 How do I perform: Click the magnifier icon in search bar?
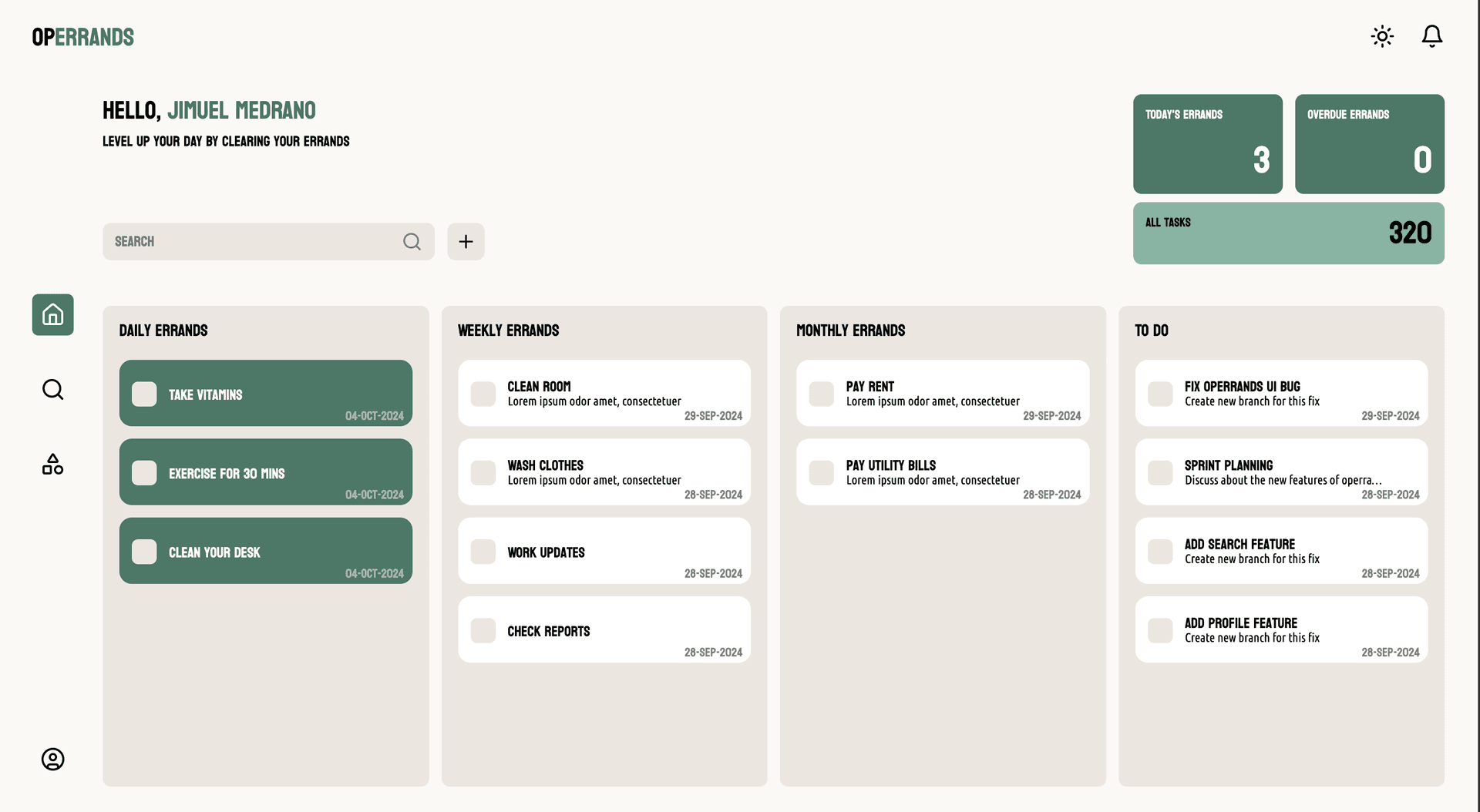412,242
